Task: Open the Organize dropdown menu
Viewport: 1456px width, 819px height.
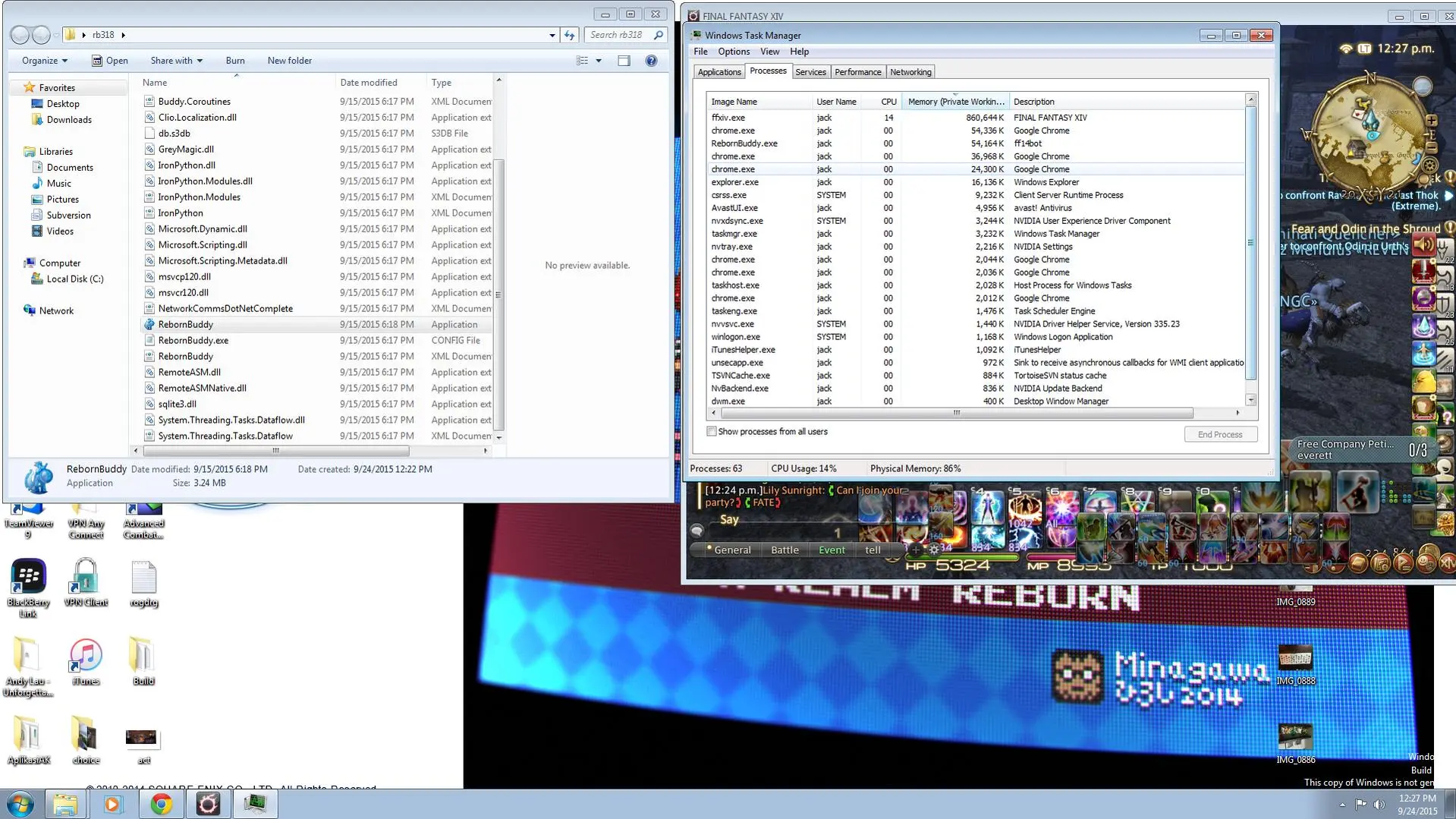Action: (44, 61)
